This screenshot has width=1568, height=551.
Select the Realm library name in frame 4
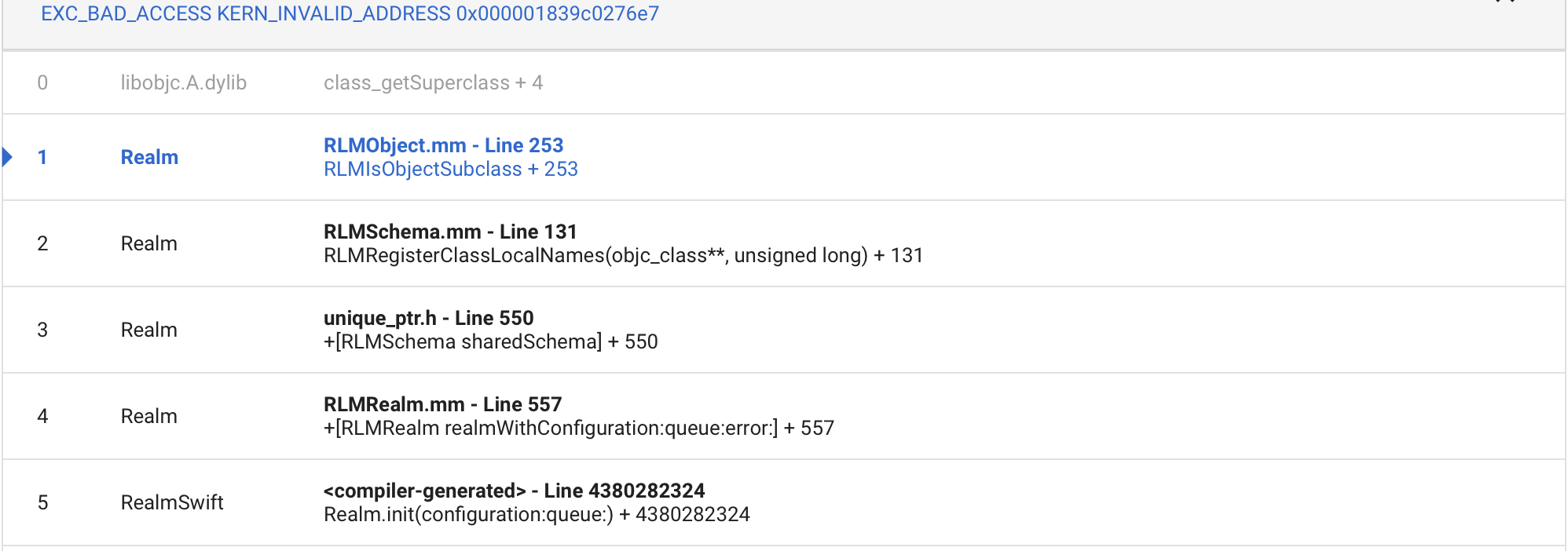point(149,416)
